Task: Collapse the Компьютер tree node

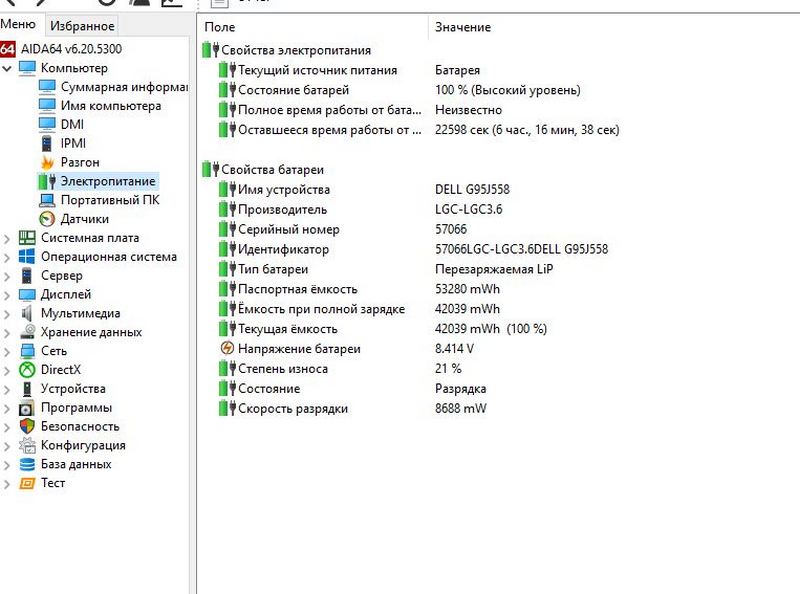Action: click(8, 68)
